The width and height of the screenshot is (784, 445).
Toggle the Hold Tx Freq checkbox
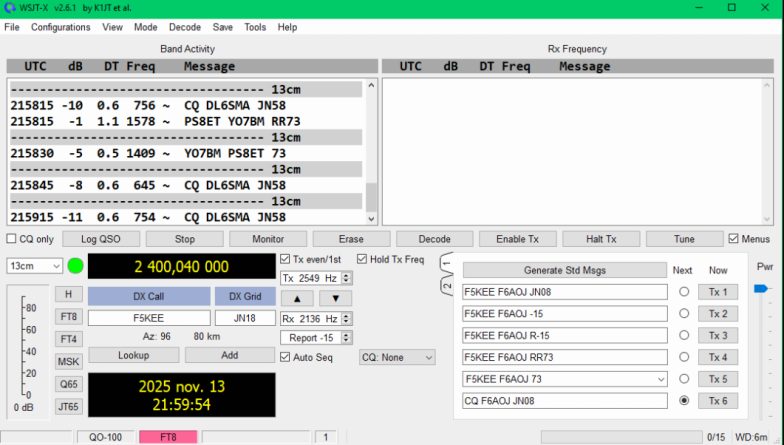(362, 260)
